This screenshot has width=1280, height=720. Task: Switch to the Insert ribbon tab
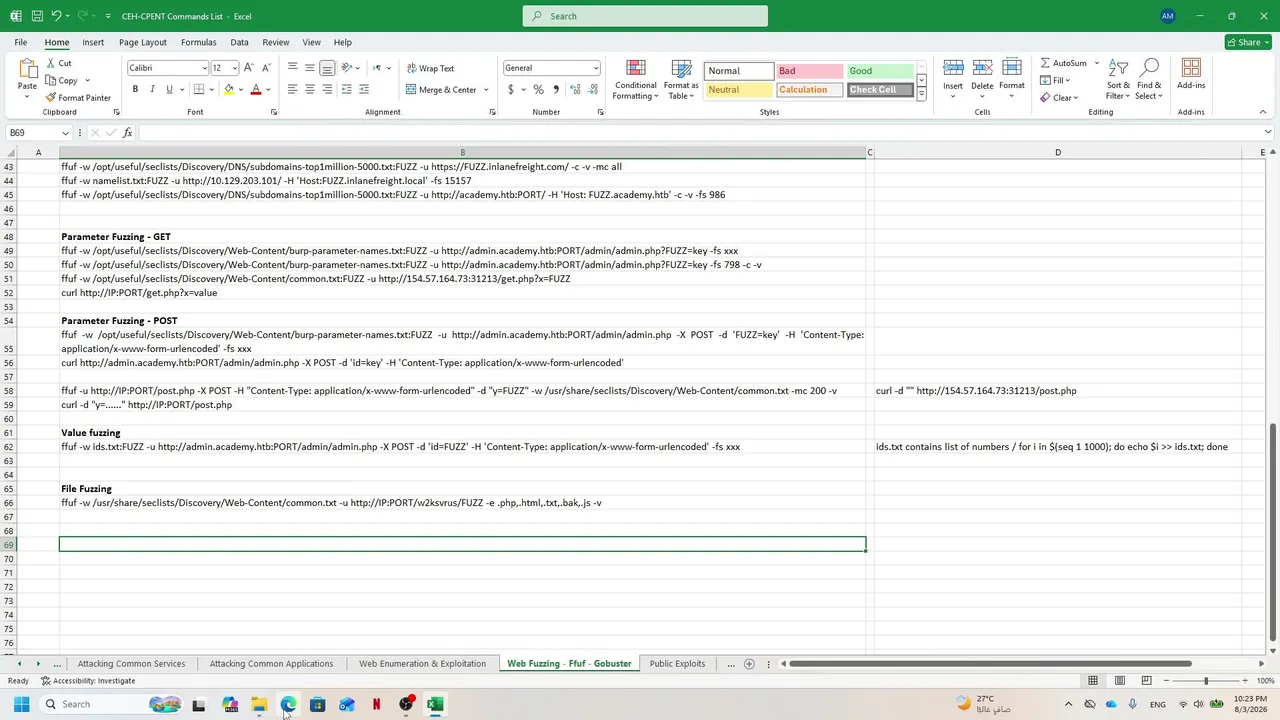(x=93, y=42)
